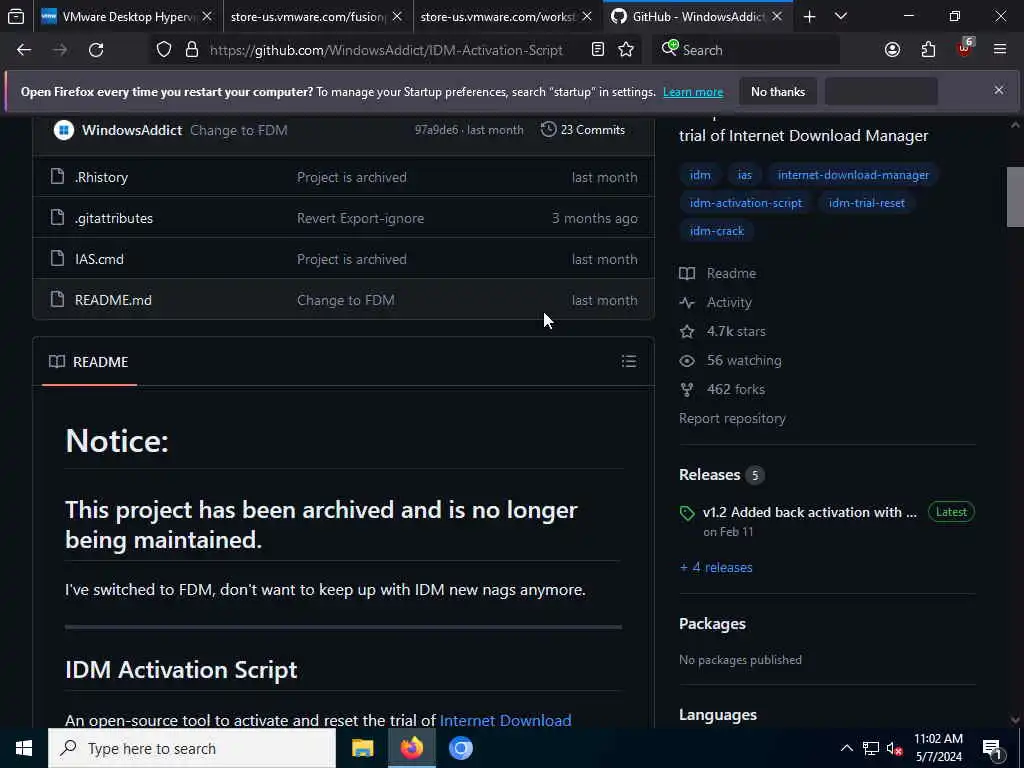Viewport: 1024px width, 768px height.
Task: Click the idm-trial-reset topic tag
Action: click(x=867, y=202)
